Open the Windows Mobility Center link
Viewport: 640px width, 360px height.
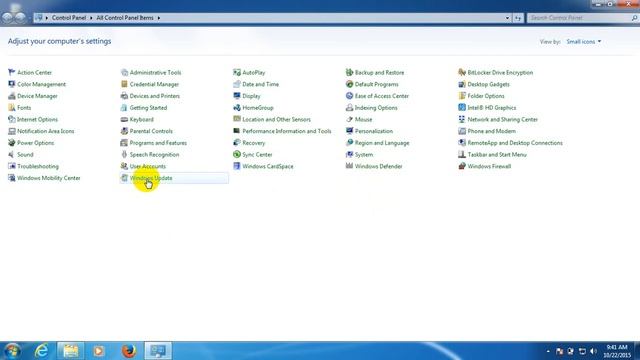[x=49, y=178]
